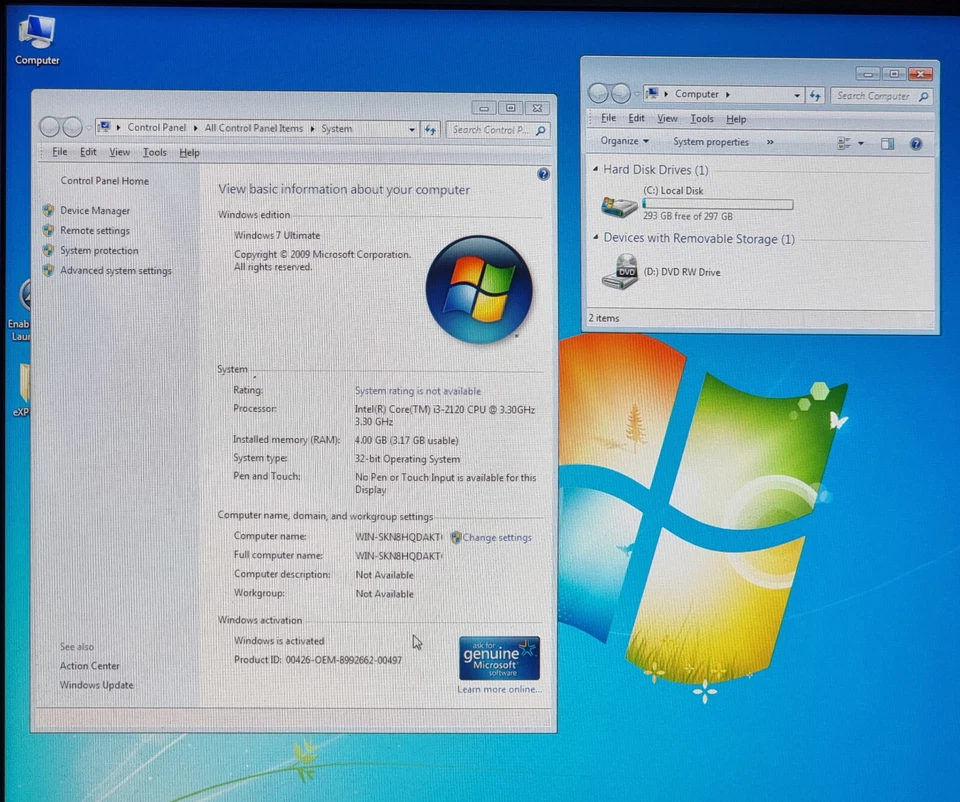Click the shield icon beside Remote settings
Image resolution: width=960 pixels, height=802 pixels.
click(x=48, y=231)
